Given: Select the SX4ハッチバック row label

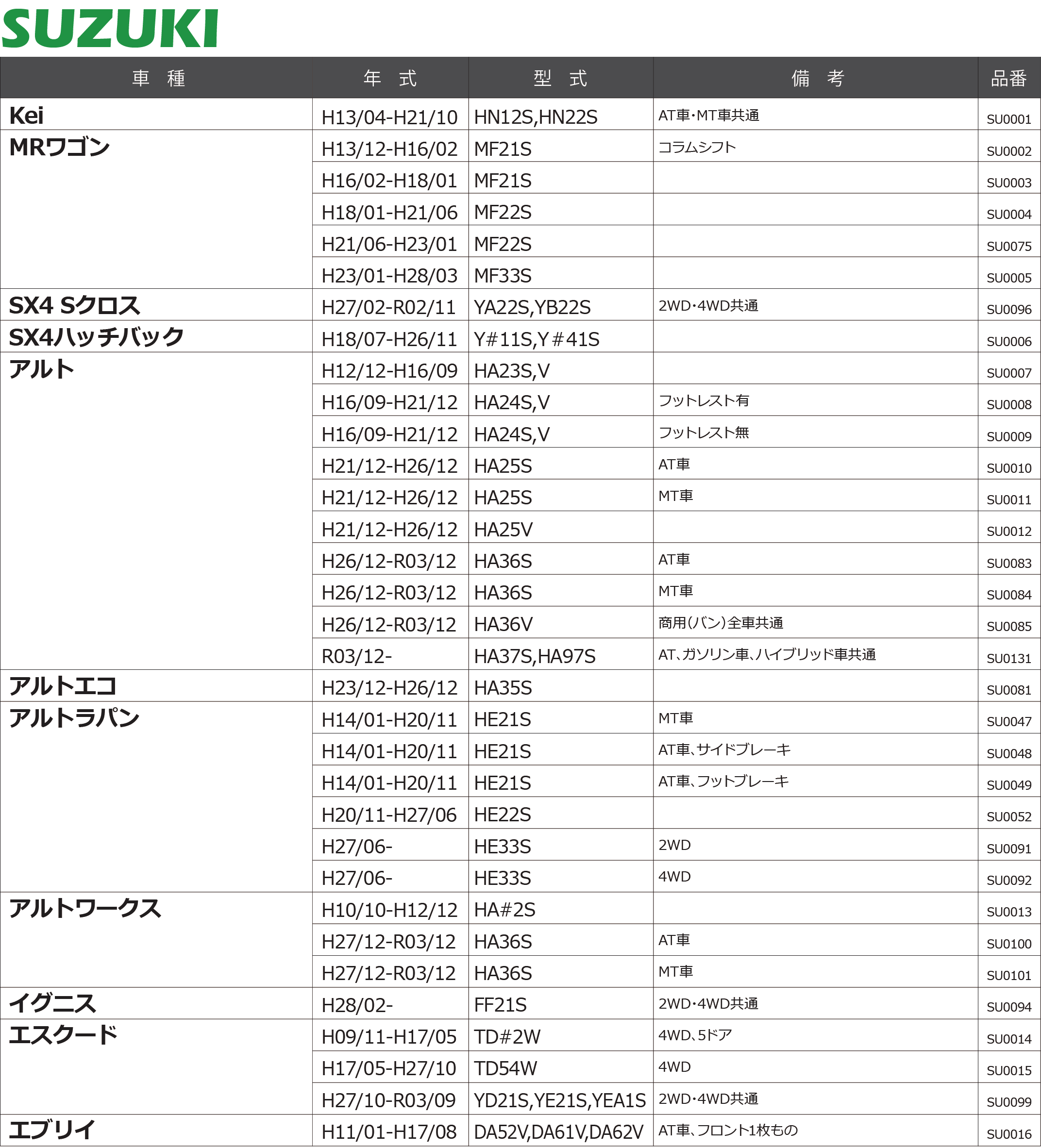Looking at the screenshot, I should [96, 337].
